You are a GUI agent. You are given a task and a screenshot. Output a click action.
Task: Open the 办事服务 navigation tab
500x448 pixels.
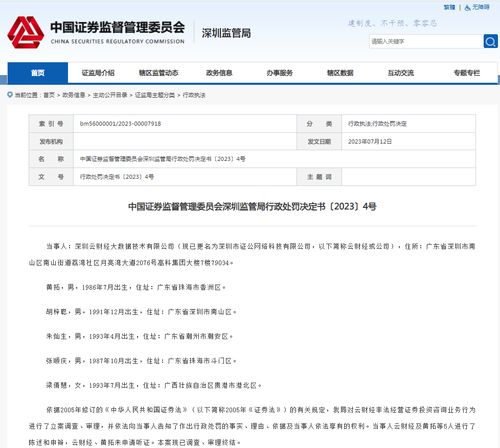(x=279, y=73)
